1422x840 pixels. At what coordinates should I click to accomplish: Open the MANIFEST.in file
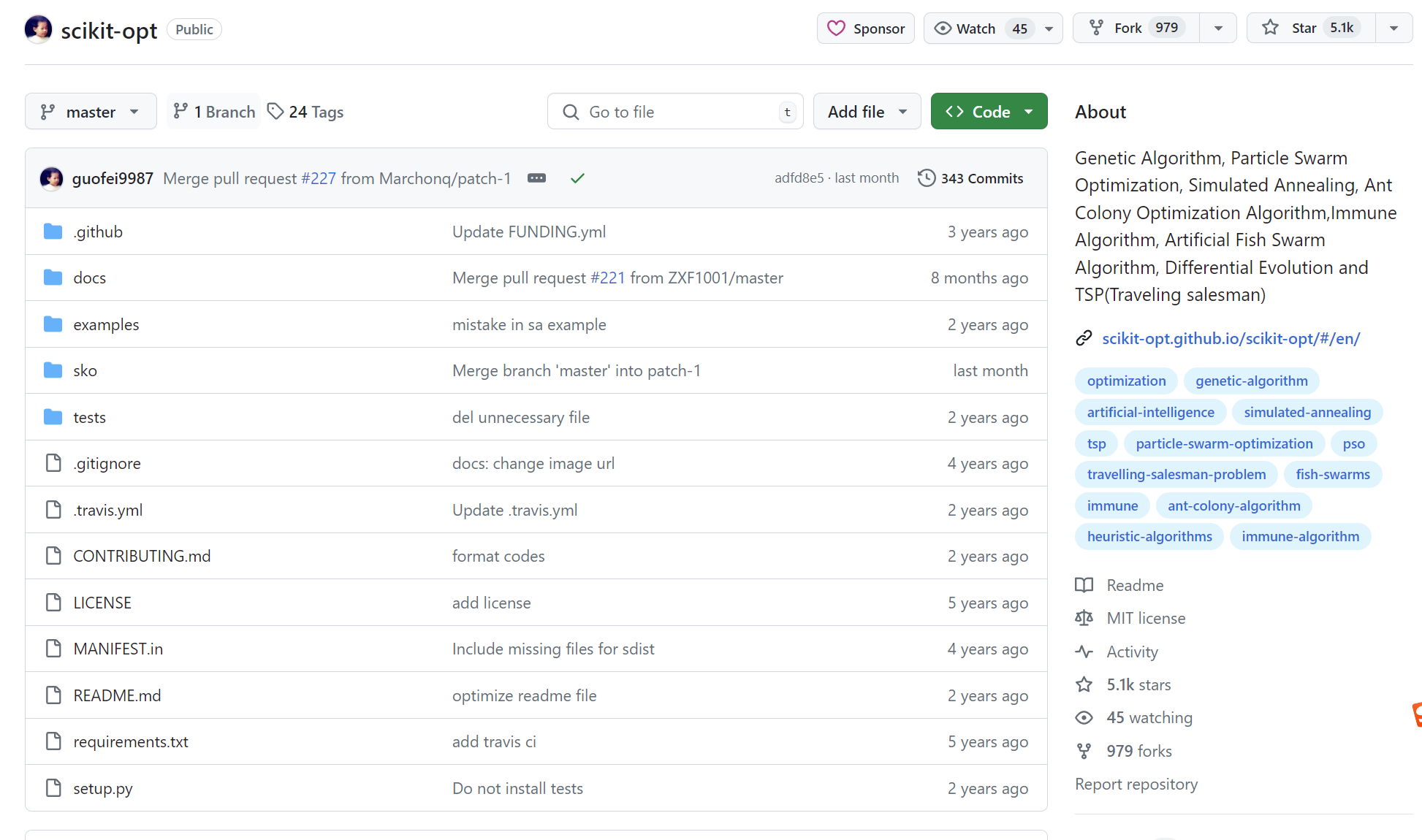(118, 649)
